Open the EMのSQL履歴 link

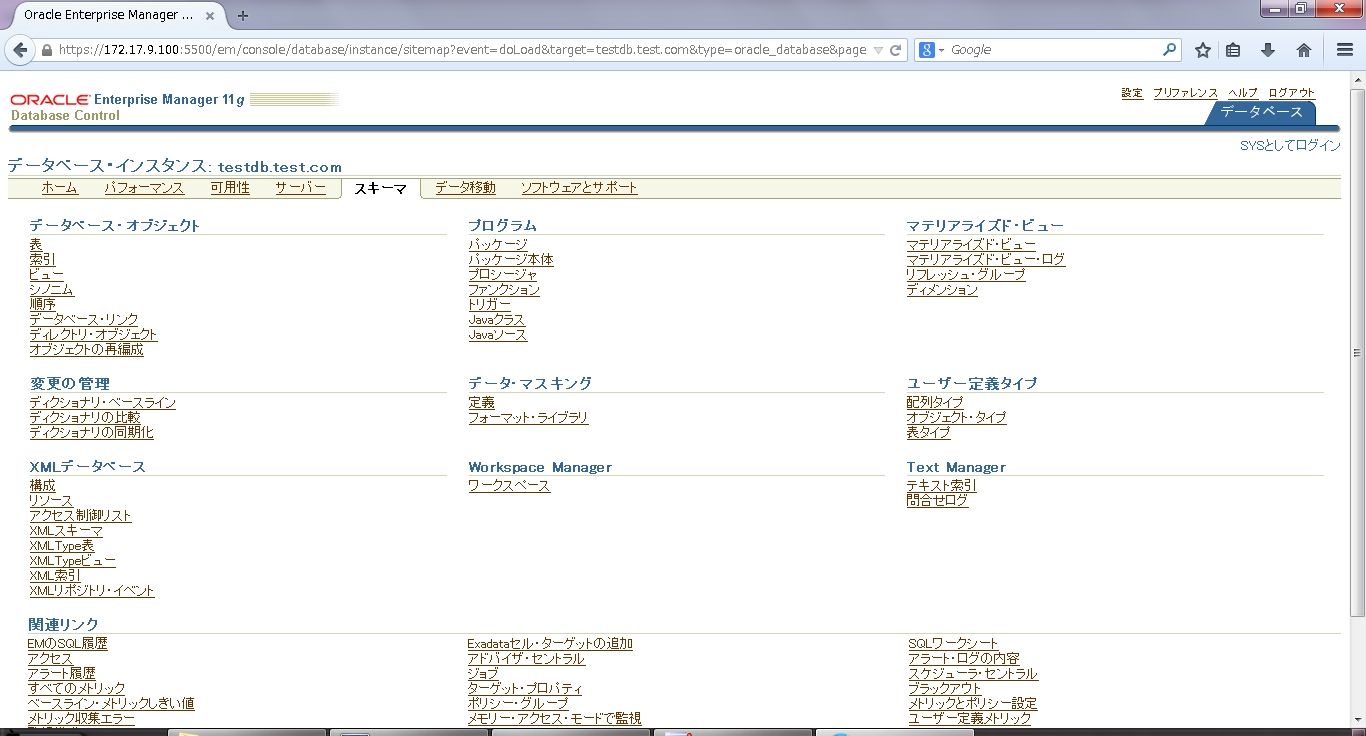(67, 644)
